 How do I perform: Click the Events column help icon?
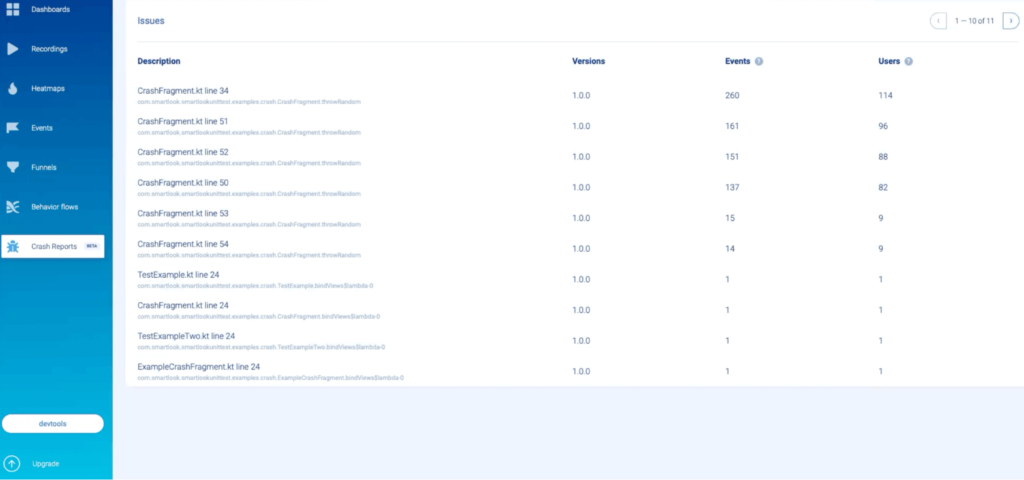759,61
